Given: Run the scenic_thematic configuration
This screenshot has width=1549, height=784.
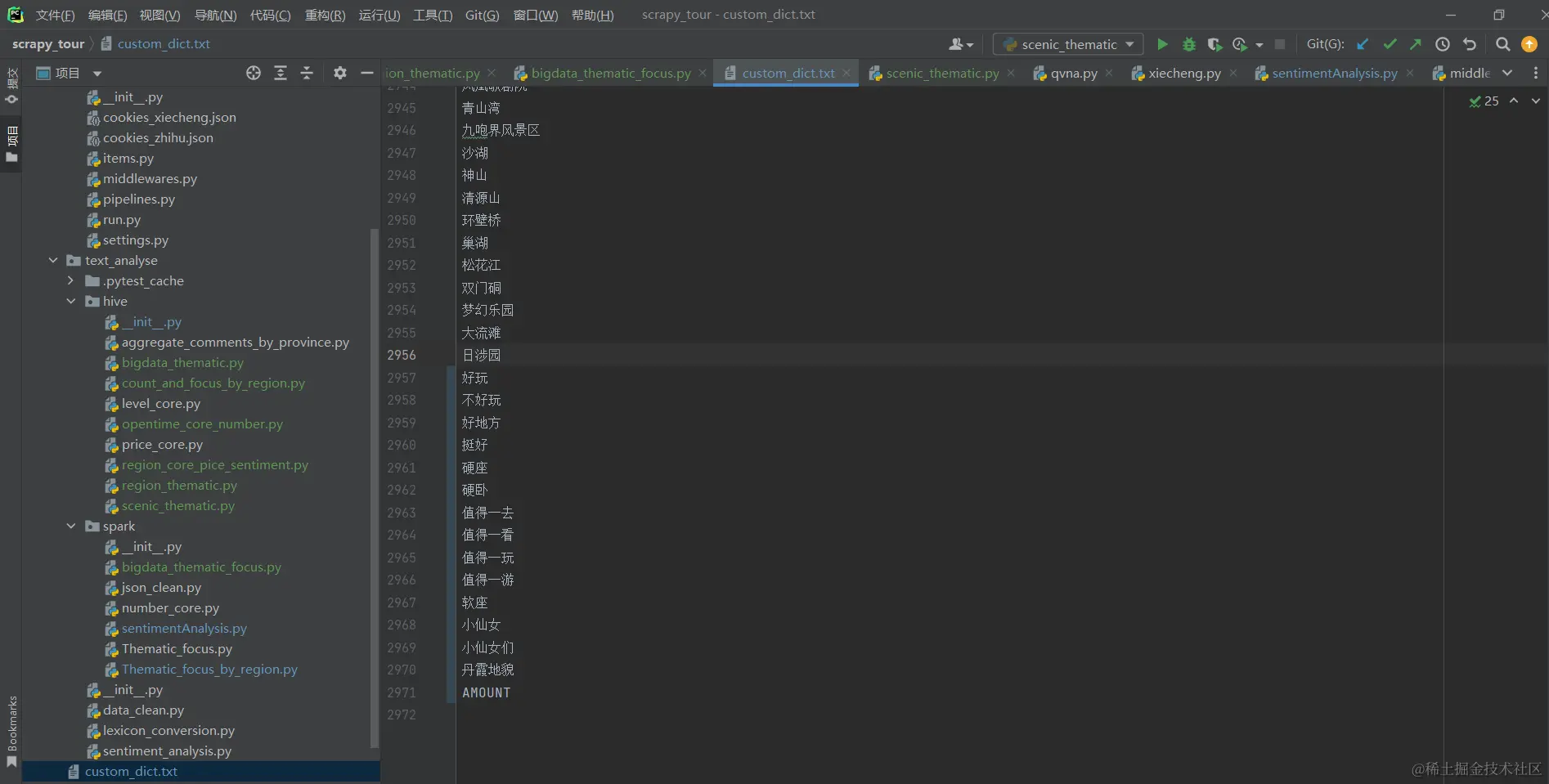Looking at the screenshot, I should click(x=1162, y=44).
